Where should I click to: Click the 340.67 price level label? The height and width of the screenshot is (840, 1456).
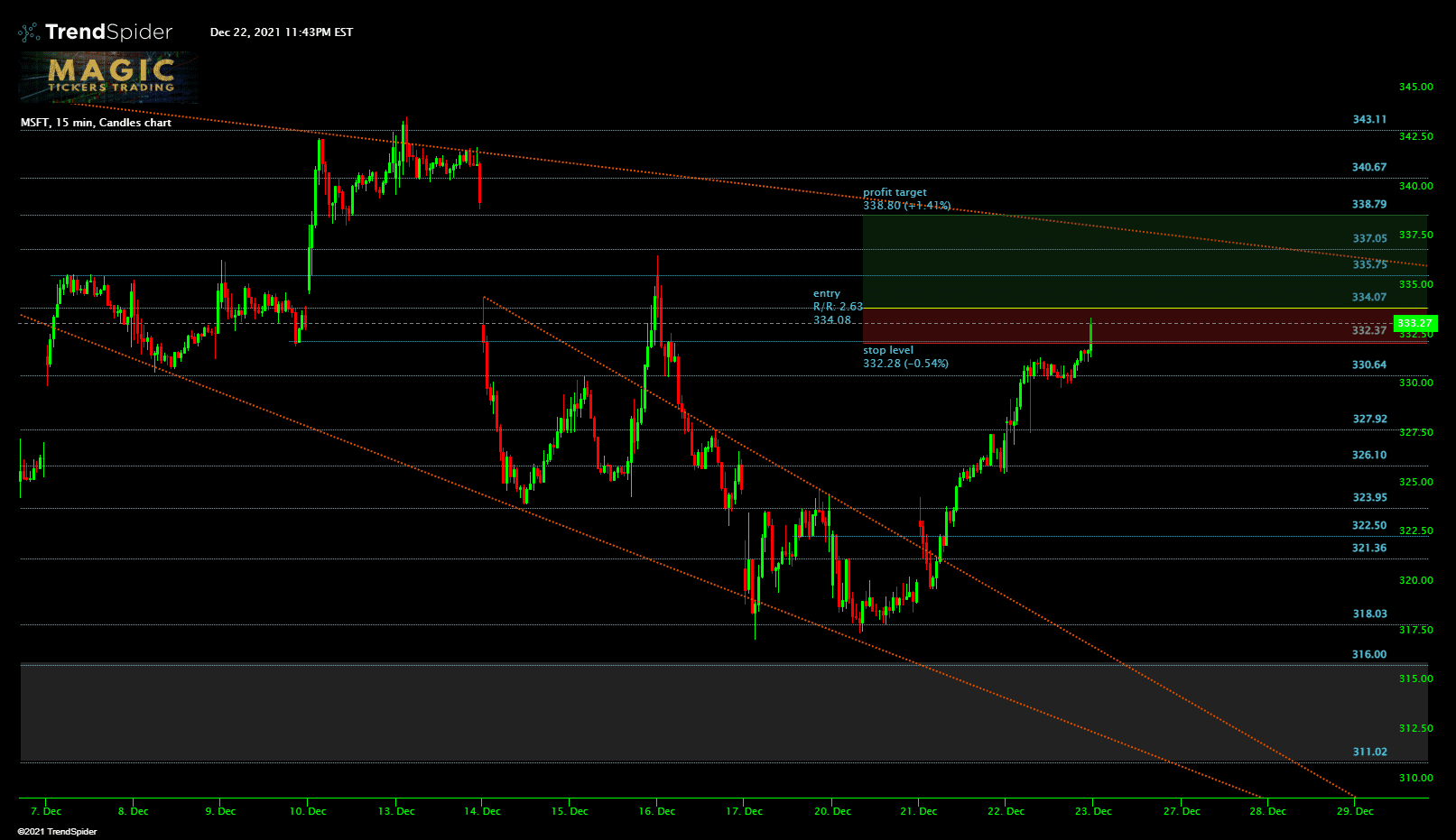(x=1369, y=167)
